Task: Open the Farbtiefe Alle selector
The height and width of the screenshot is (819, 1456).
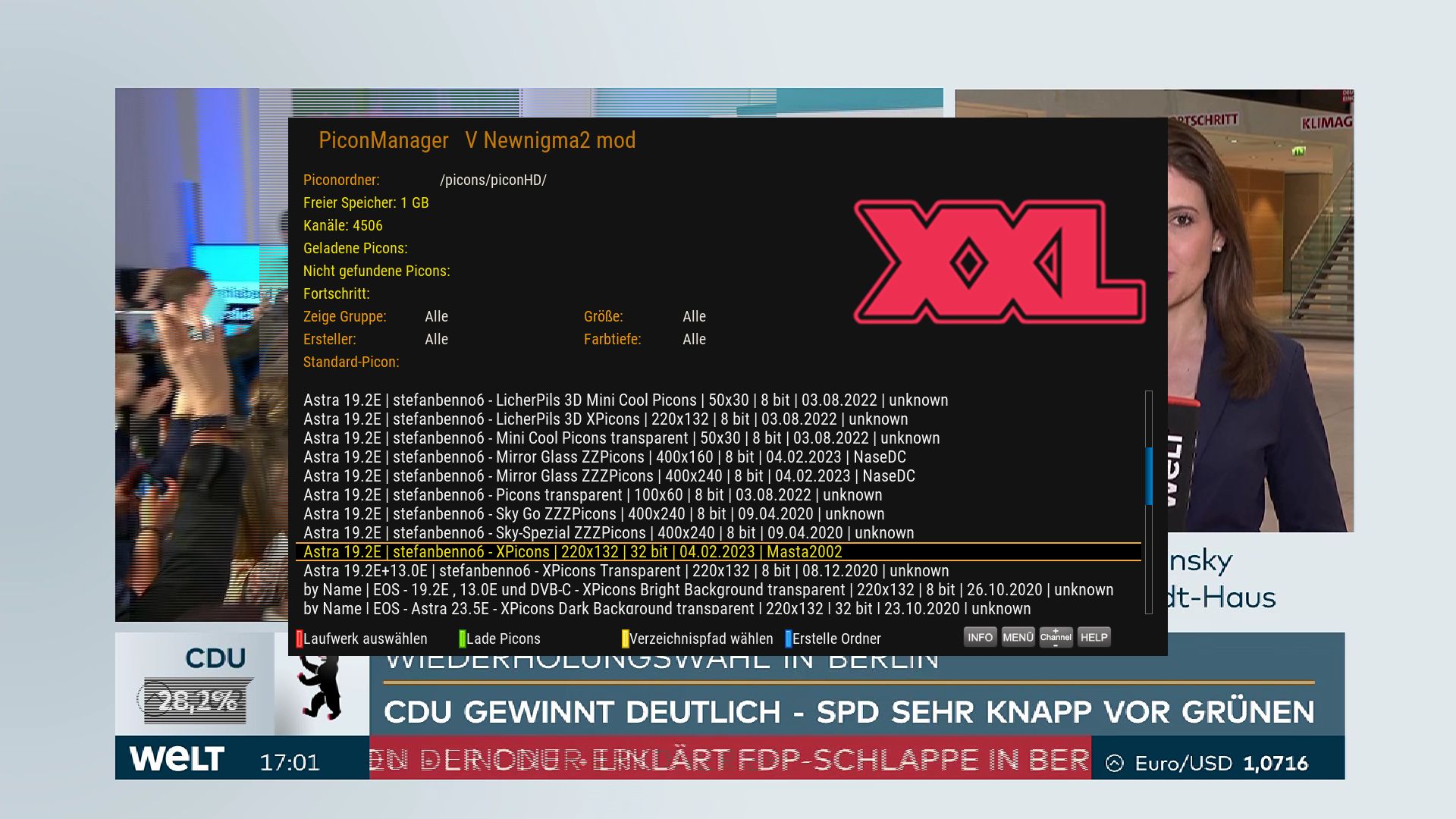Action: coord(694,339)
